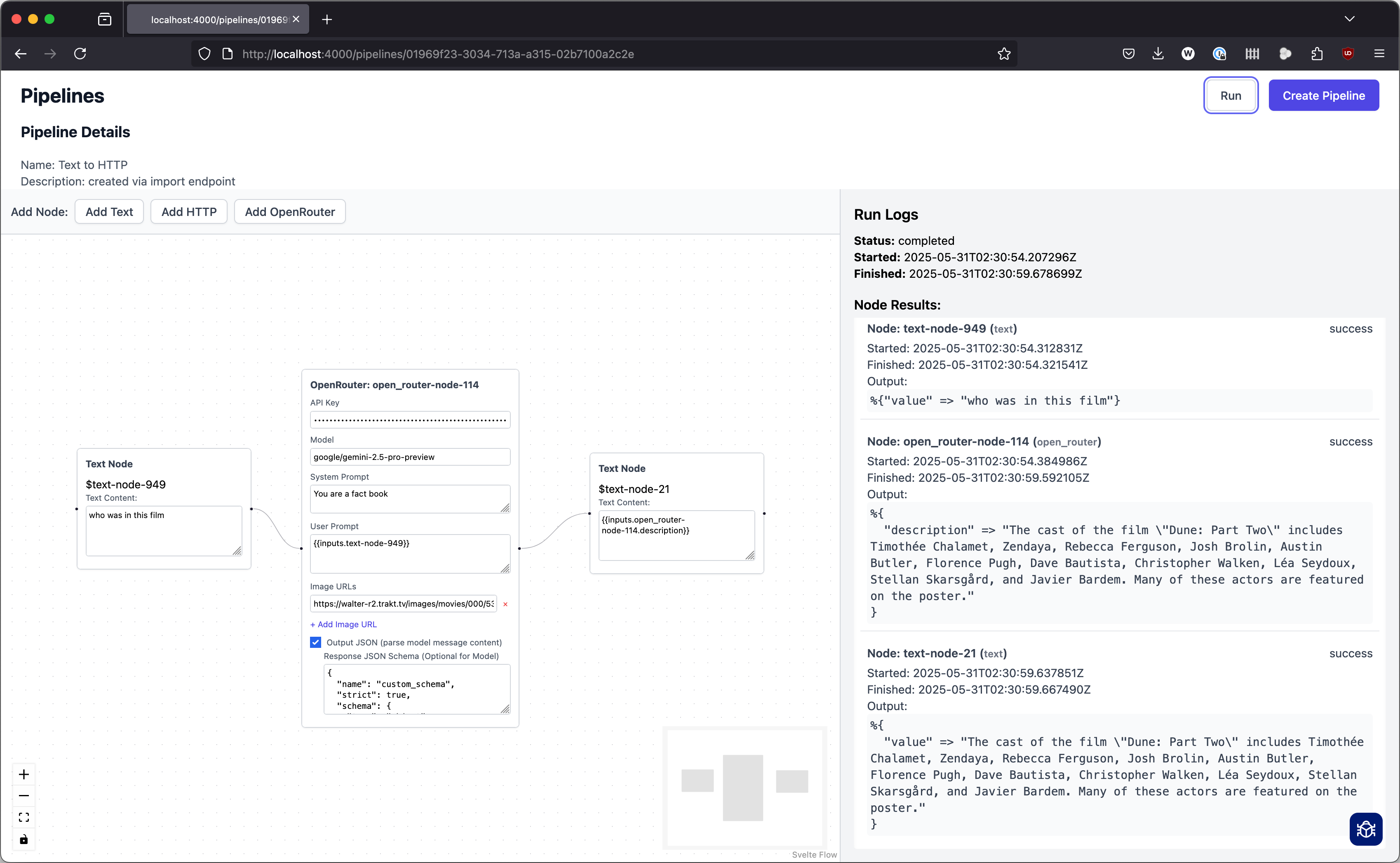Open the debug bug icon button
Screen dimensions: 1400x863
pos(1366,829)
